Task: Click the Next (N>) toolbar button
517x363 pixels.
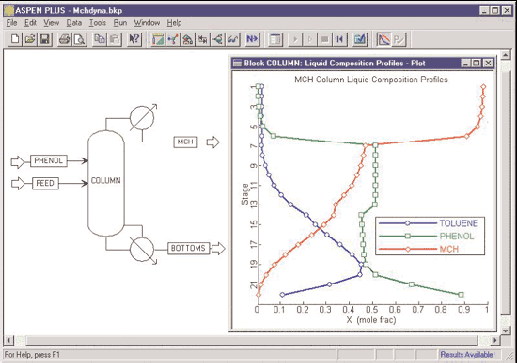Action: click(x=252, y=39)
